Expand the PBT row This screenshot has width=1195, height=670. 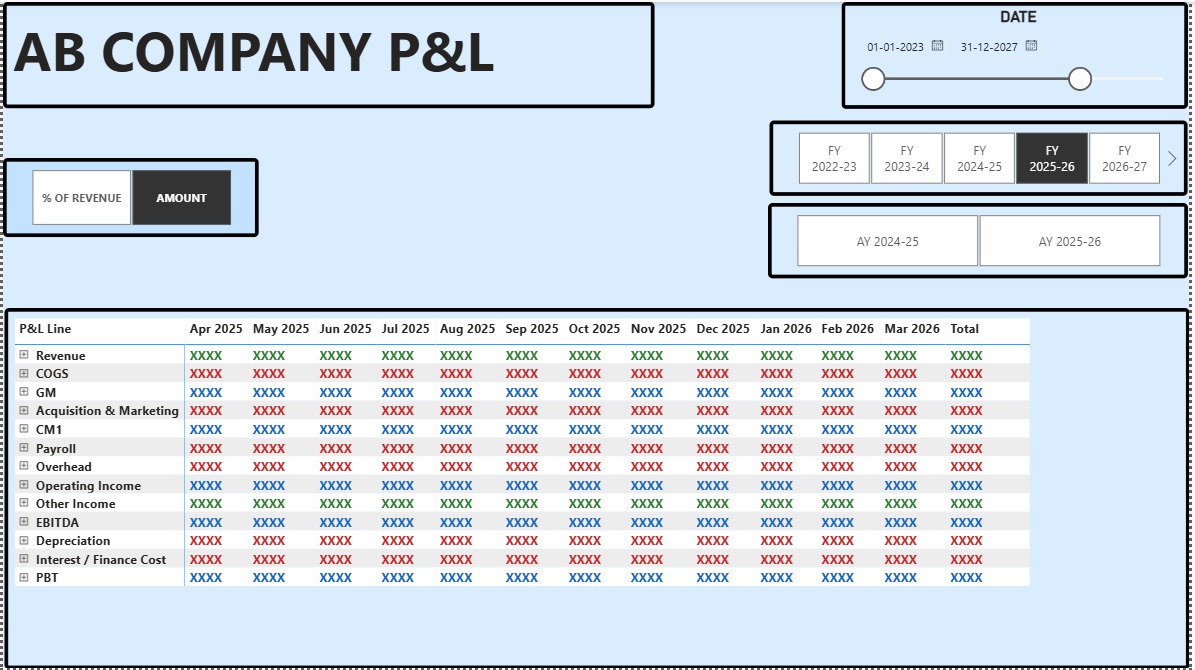click(24, 577)
